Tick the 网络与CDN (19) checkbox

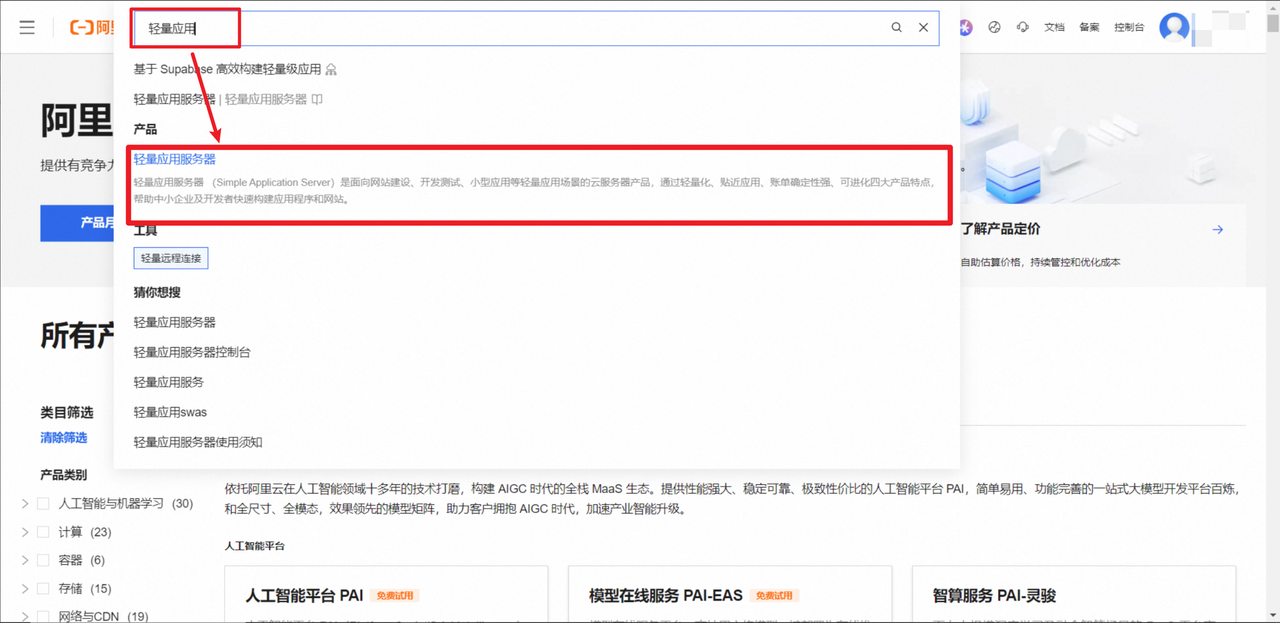tap(43, 617)
